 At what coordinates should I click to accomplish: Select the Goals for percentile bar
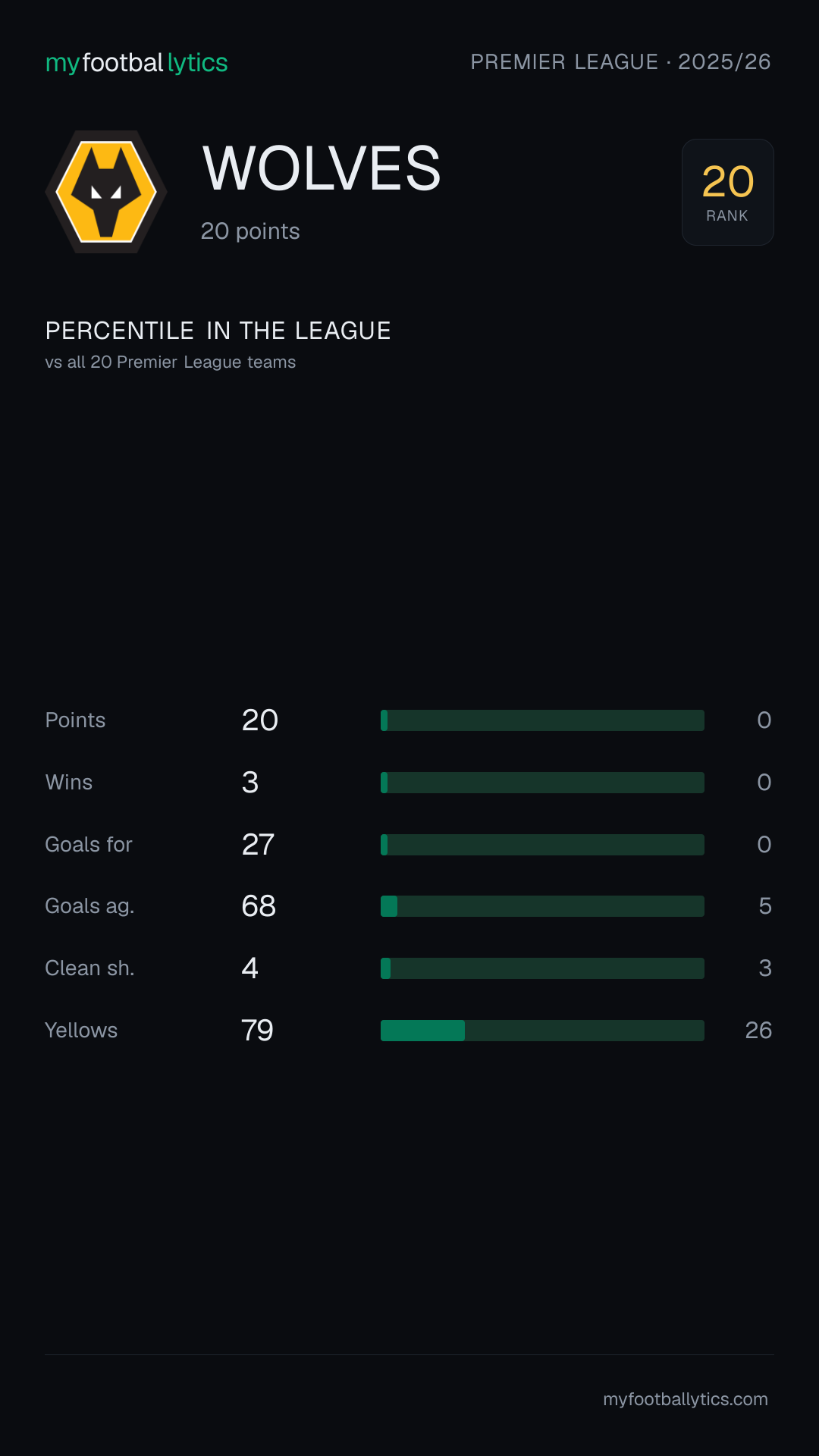tap(542, 845)
